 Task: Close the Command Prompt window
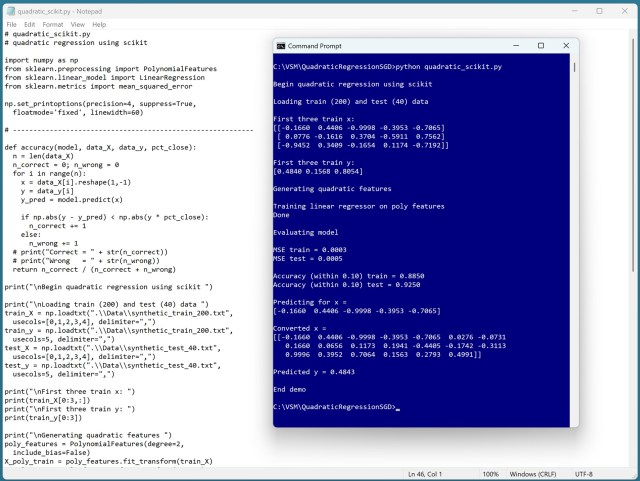567,46
